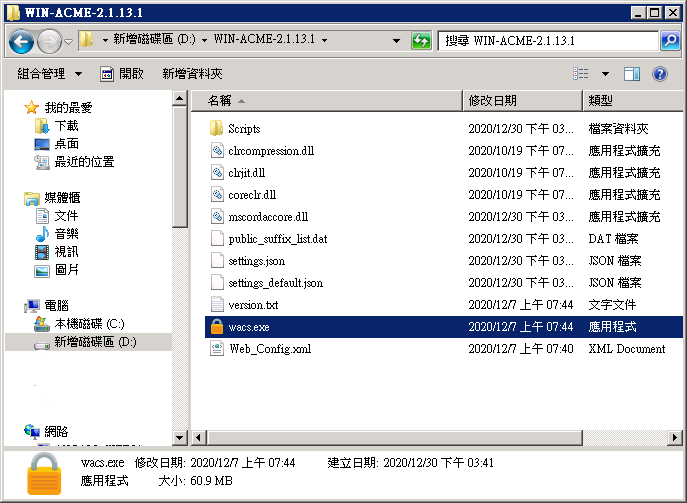Screen dimensions: 687x503
Task: Sort by the 修改日期 column header
Action: point(523,101)
